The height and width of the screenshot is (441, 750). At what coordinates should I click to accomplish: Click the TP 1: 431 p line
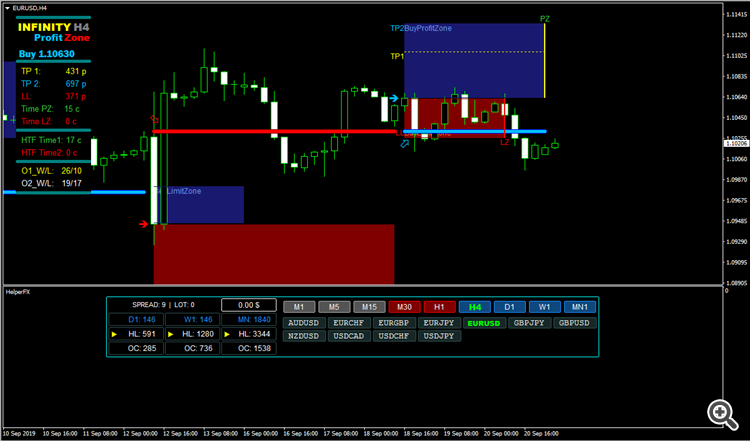click(x=54, y=71)
